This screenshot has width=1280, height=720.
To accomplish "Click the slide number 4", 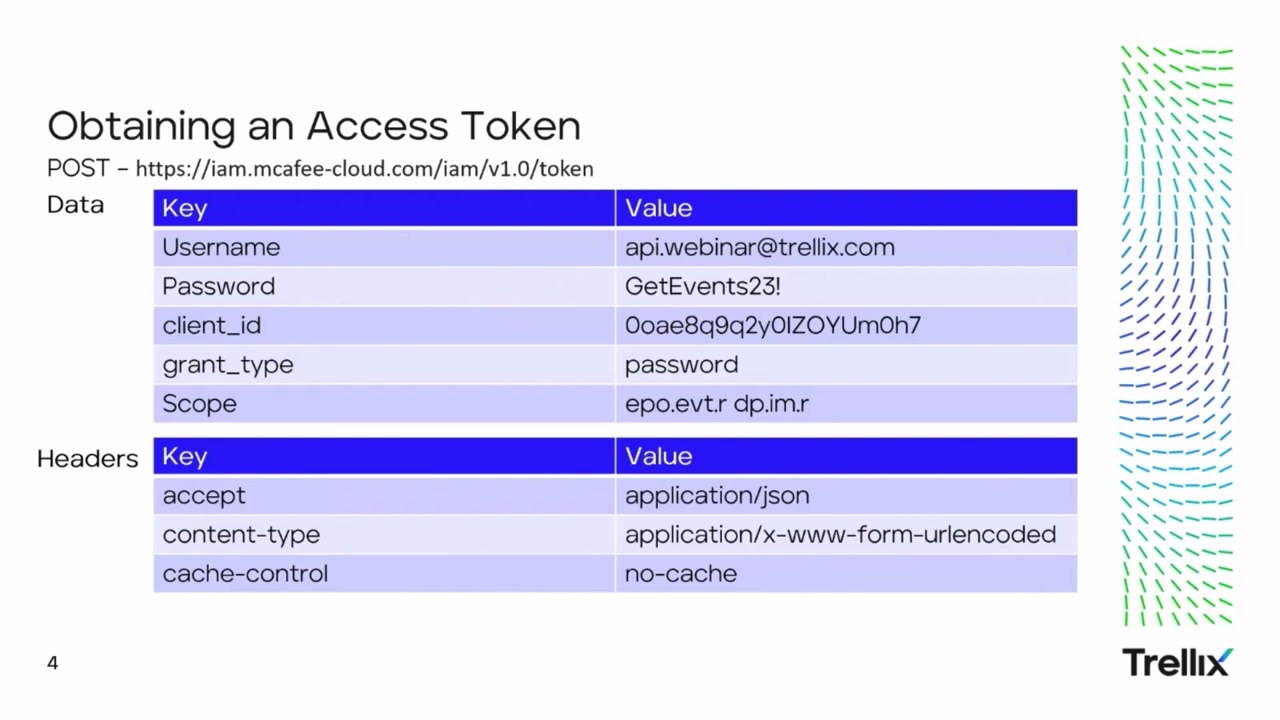I will click(x=53, y=663).
